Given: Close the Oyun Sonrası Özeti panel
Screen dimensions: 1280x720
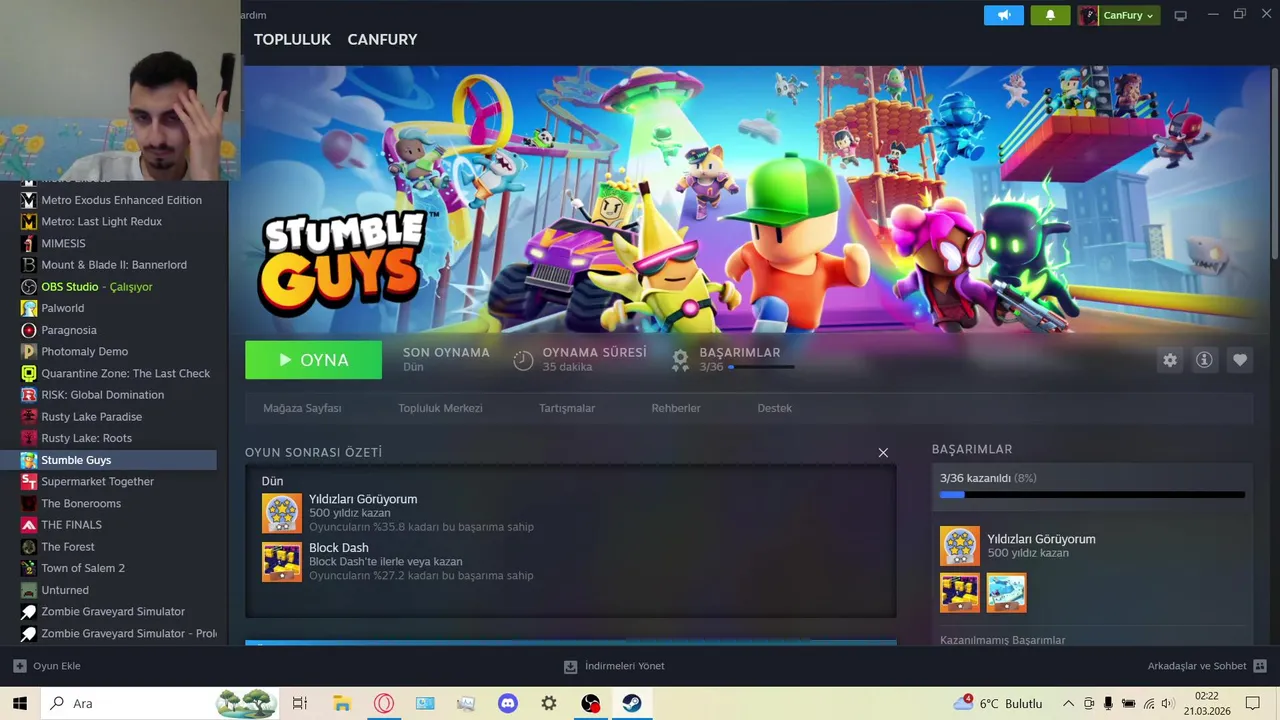Looking at the screenshot, I should (x=883, y=453).
